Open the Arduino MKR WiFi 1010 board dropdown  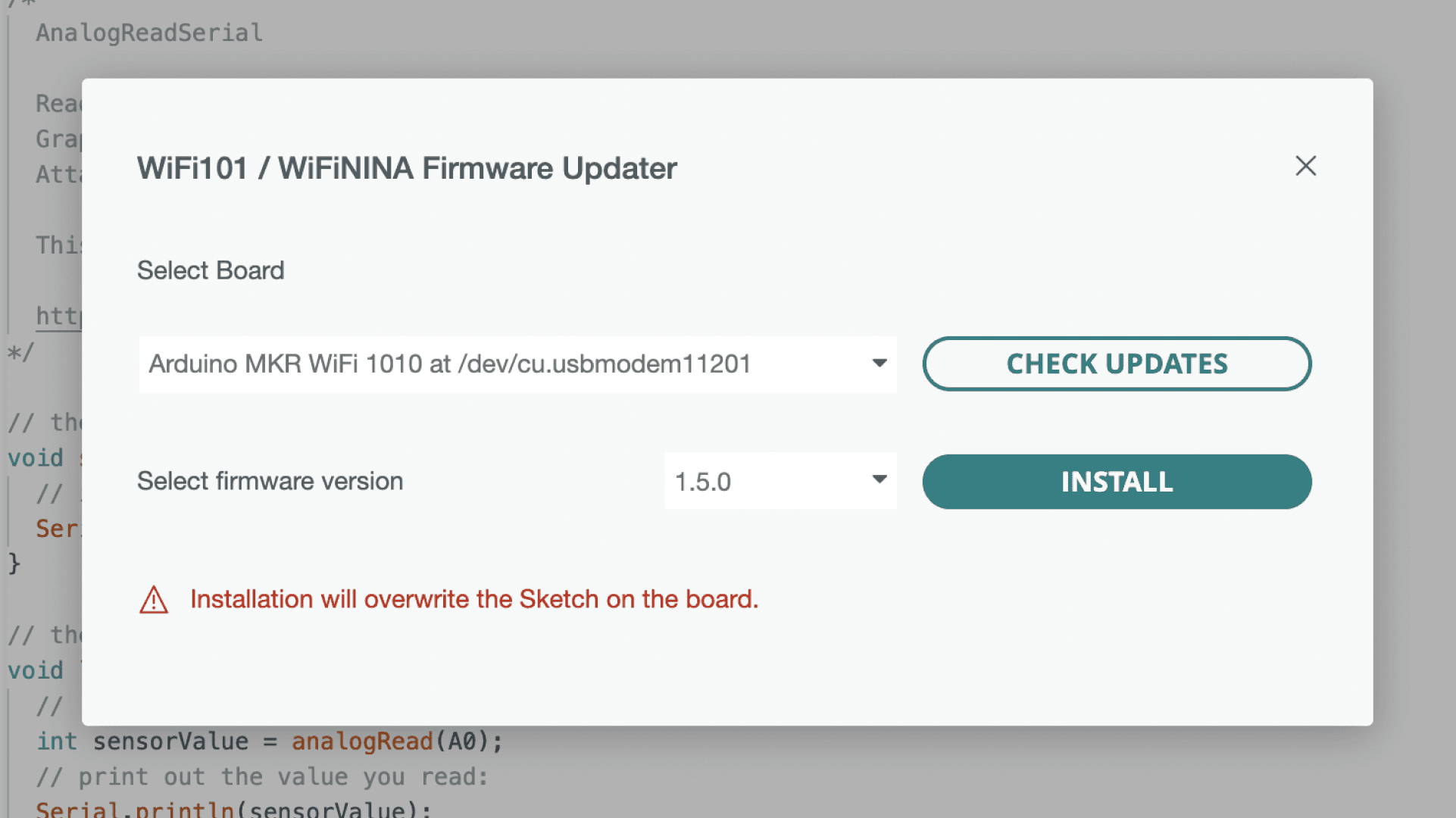point(500,364)
